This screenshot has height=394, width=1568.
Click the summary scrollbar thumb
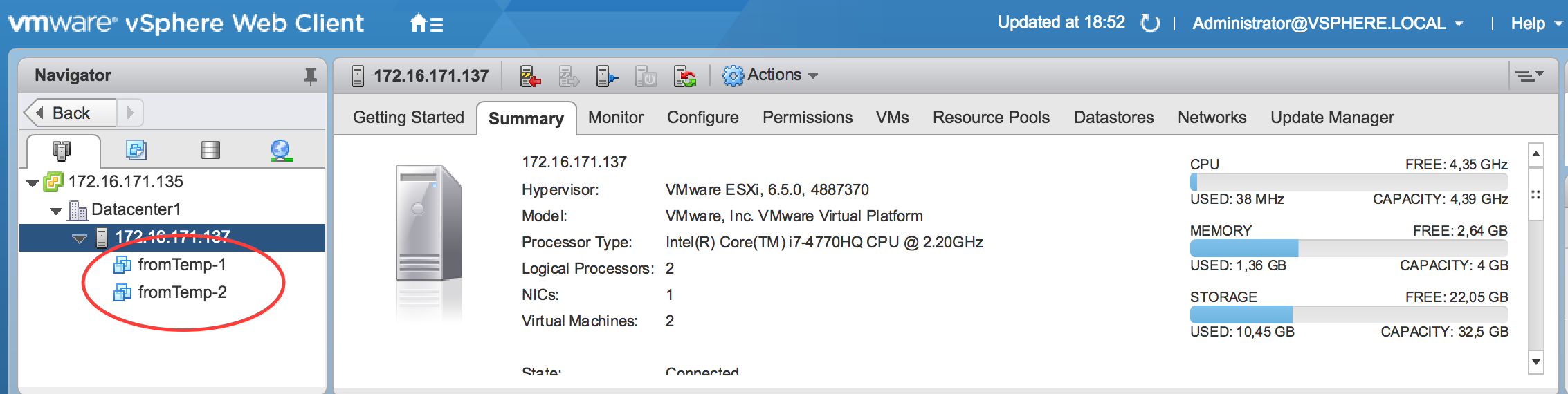click(1536, 194)
